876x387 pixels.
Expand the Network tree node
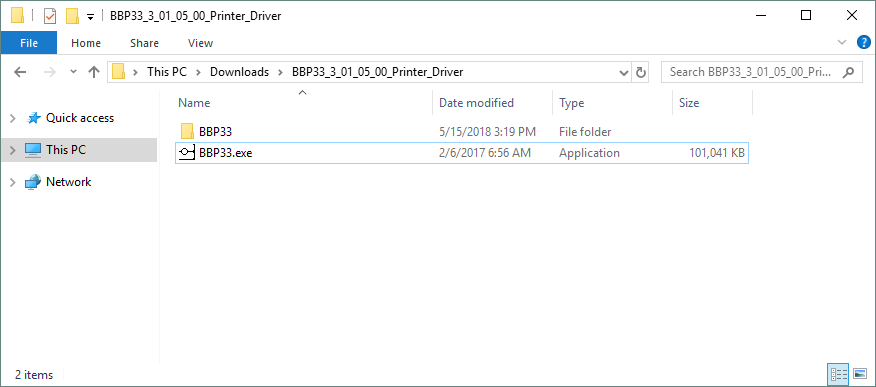tap(13, 182)
